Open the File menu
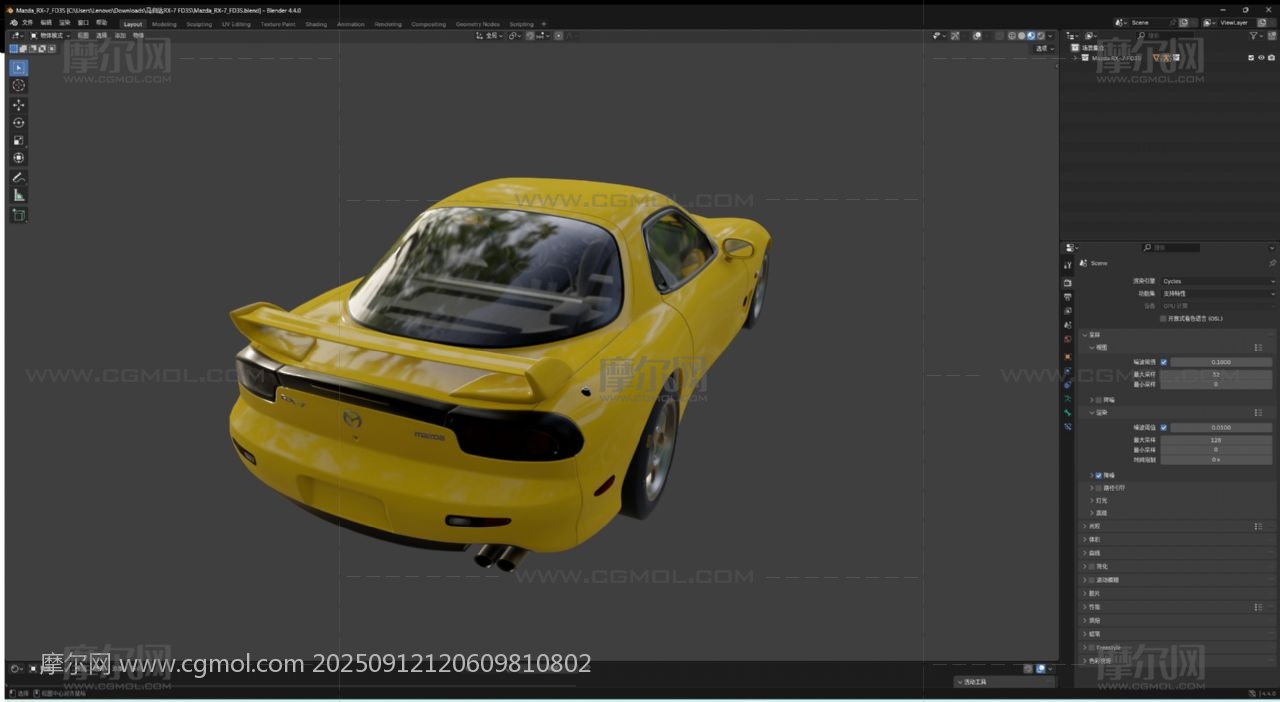 pos(27,23)
